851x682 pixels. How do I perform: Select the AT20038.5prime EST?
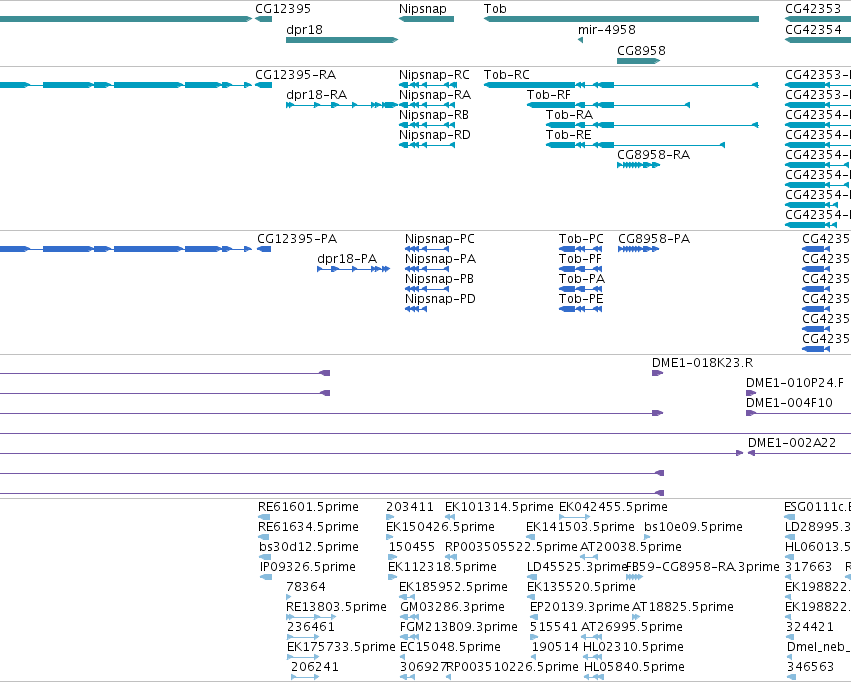pos(589,557)
